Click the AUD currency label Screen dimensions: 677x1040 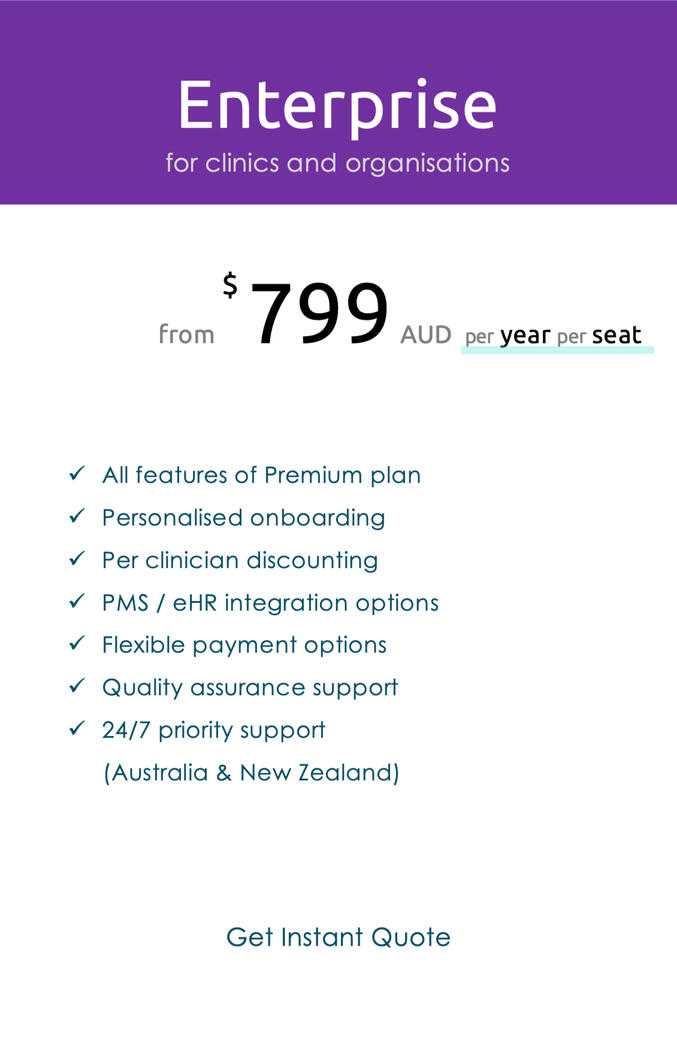click(x=426, y=335)
